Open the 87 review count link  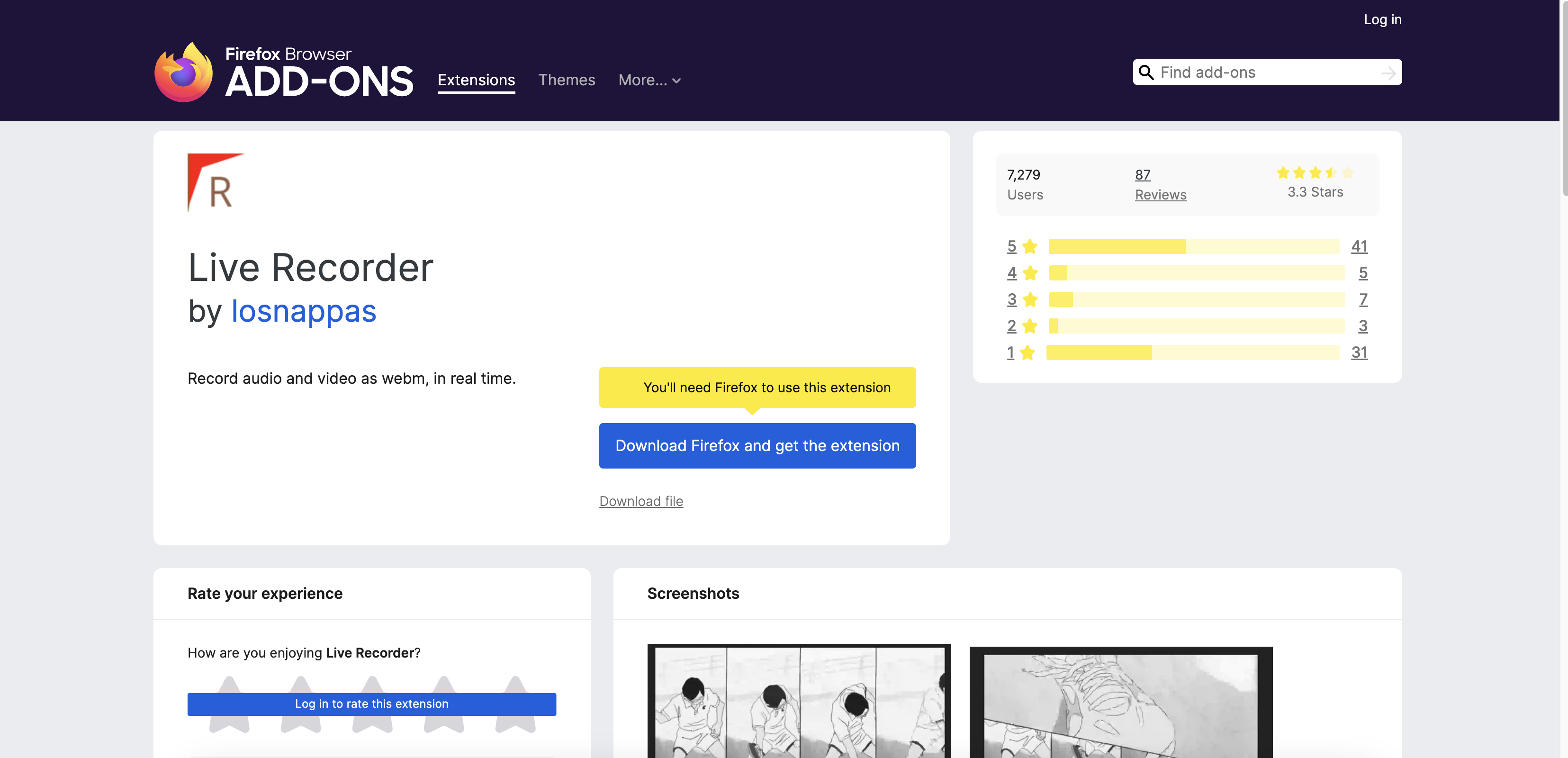point(1143,175)
